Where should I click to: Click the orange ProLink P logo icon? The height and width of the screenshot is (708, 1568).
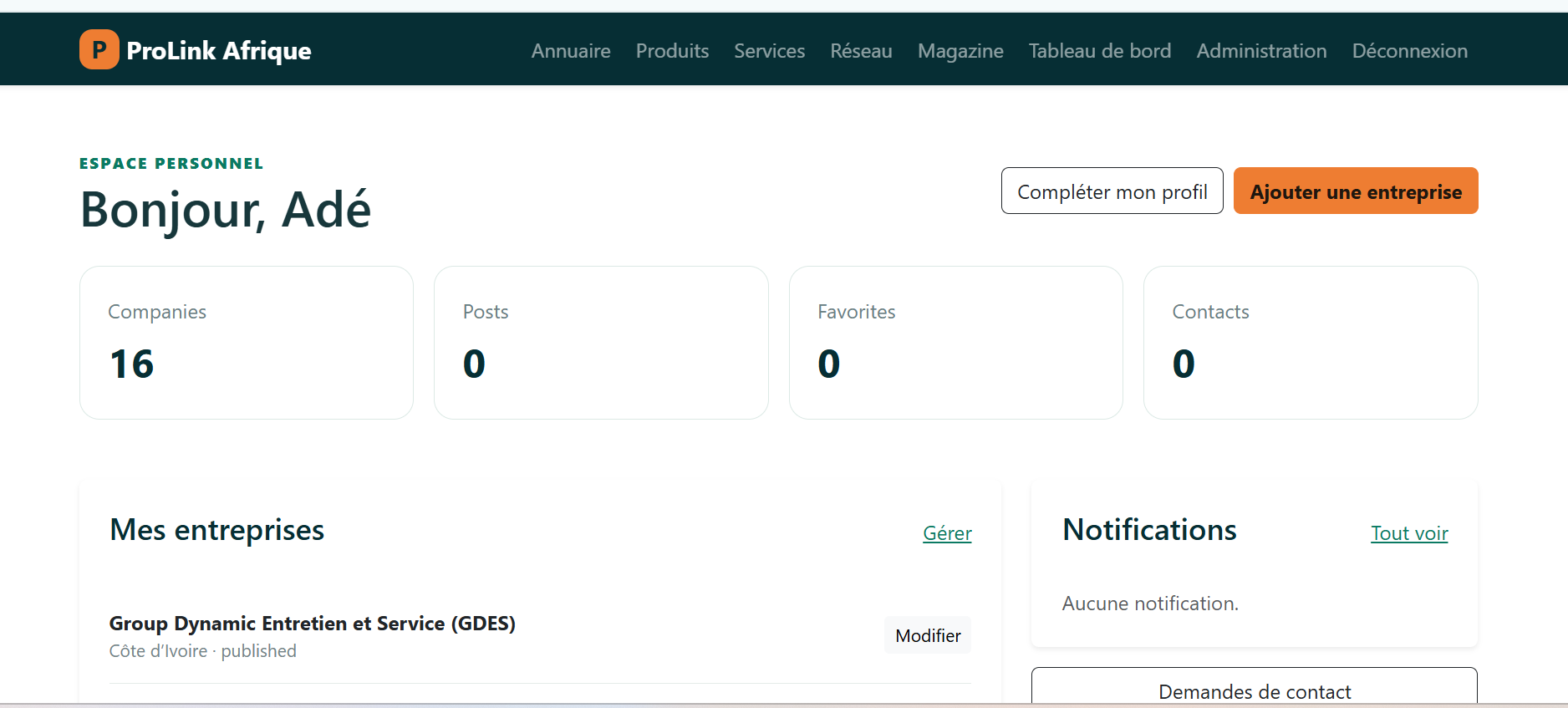pos(99,49)
